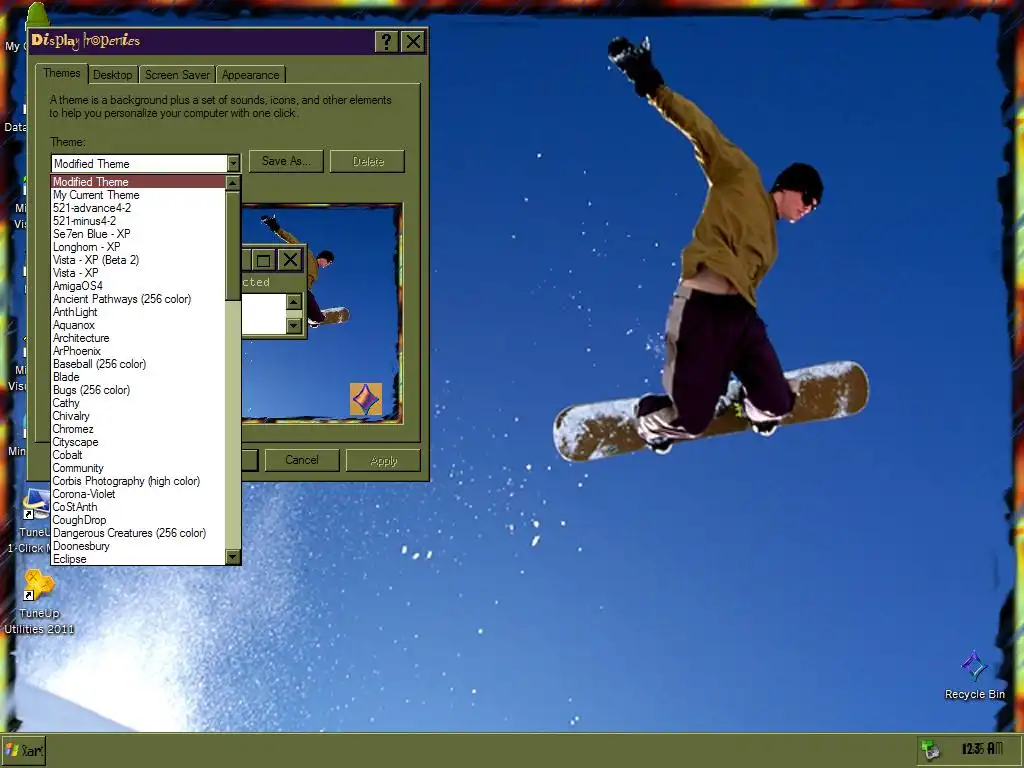
Task: Click the Theme combo box field
Action: click(145, 163)
